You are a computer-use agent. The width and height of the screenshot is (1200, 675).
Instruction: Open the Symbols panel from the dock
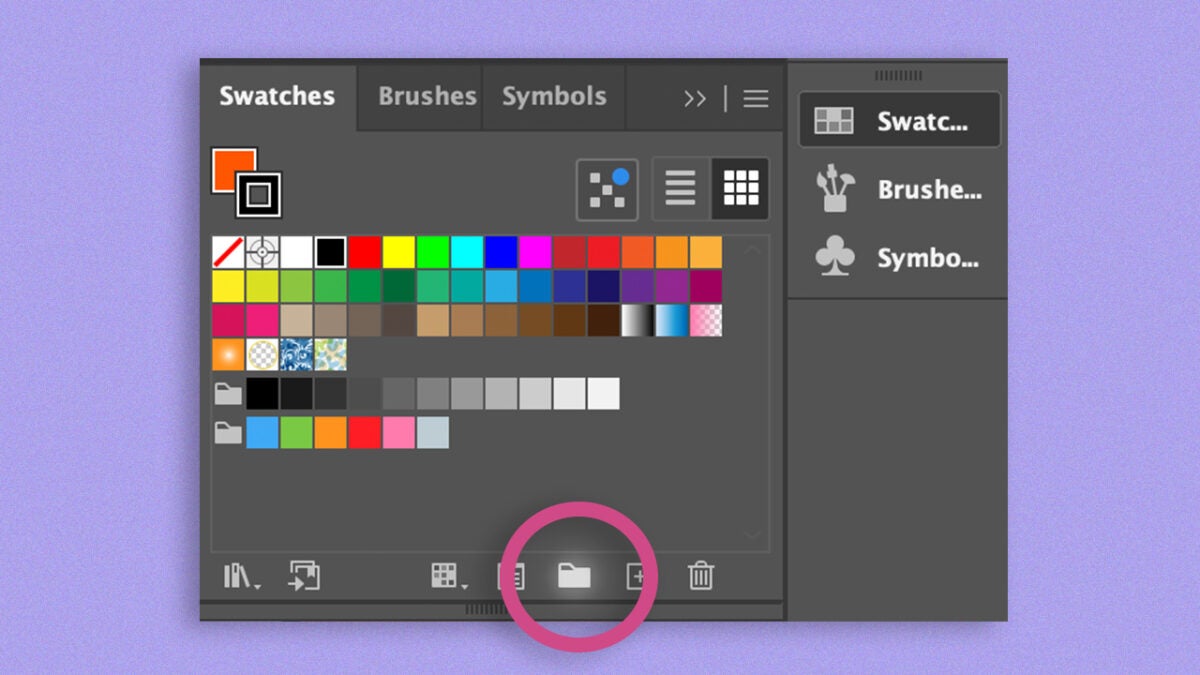pos(899,258)
